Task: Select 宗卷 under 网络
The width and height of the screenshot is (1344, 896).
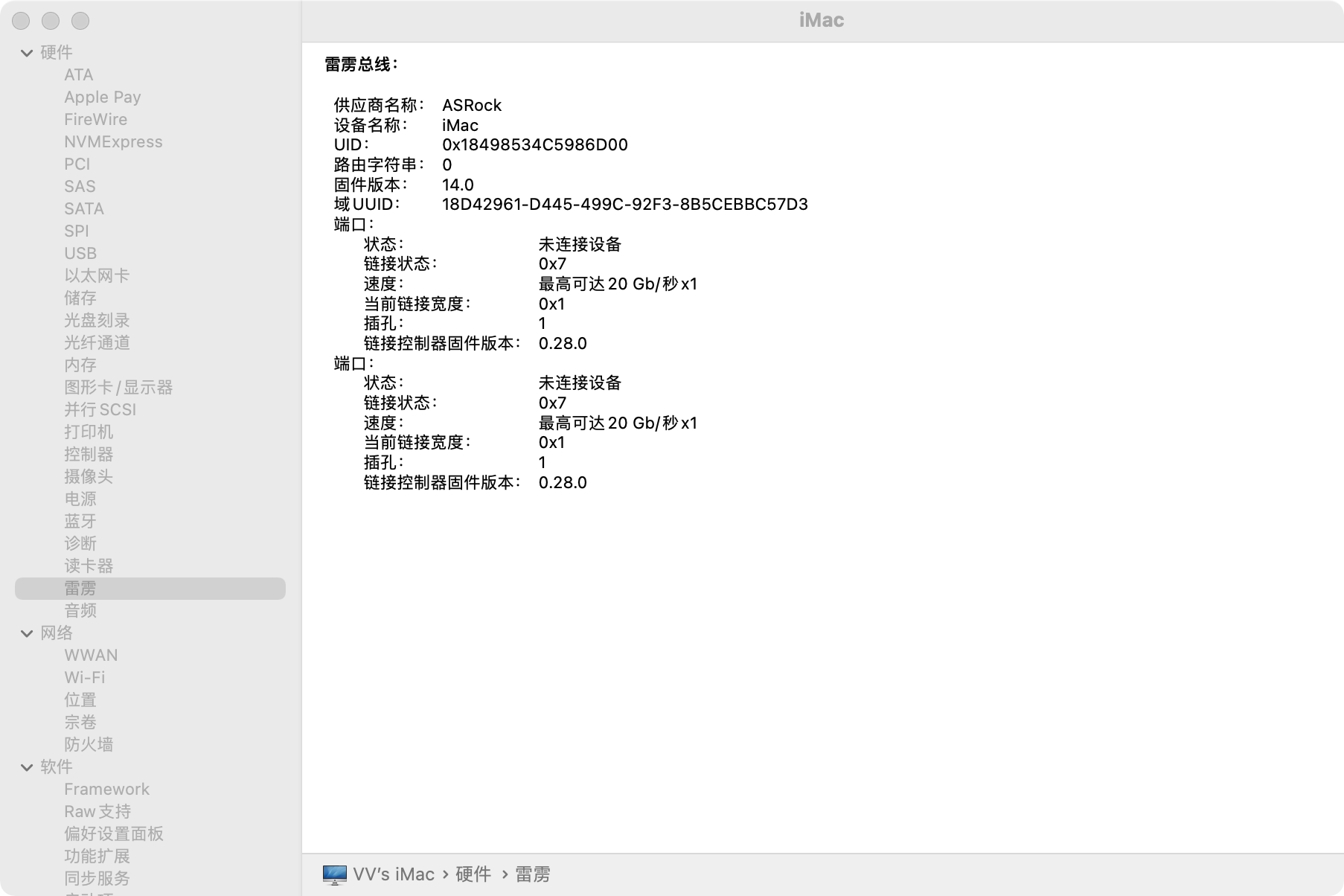Action: pyautogui.click(x=80, y=723)
